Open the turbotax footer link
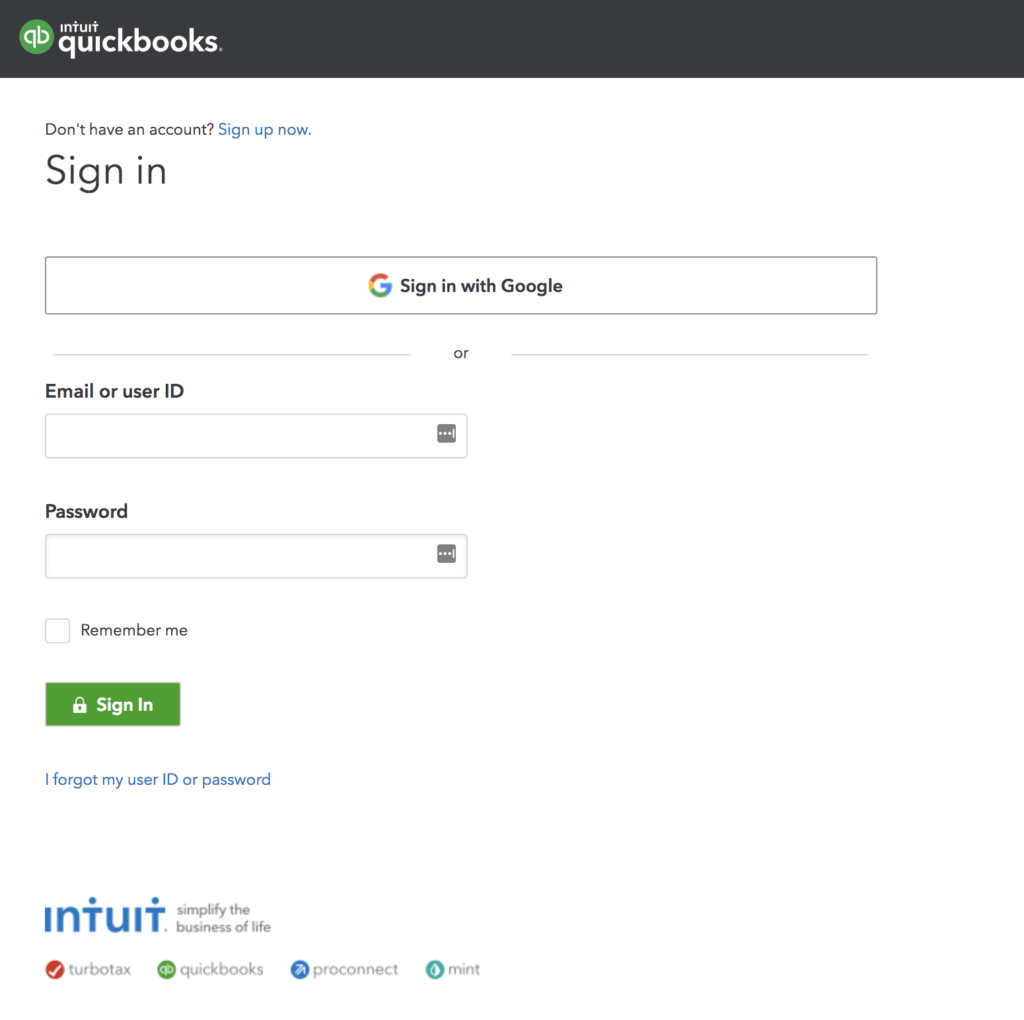Image resolution: width=1024 pixels, height=1020 pixels. click(88, 968)
